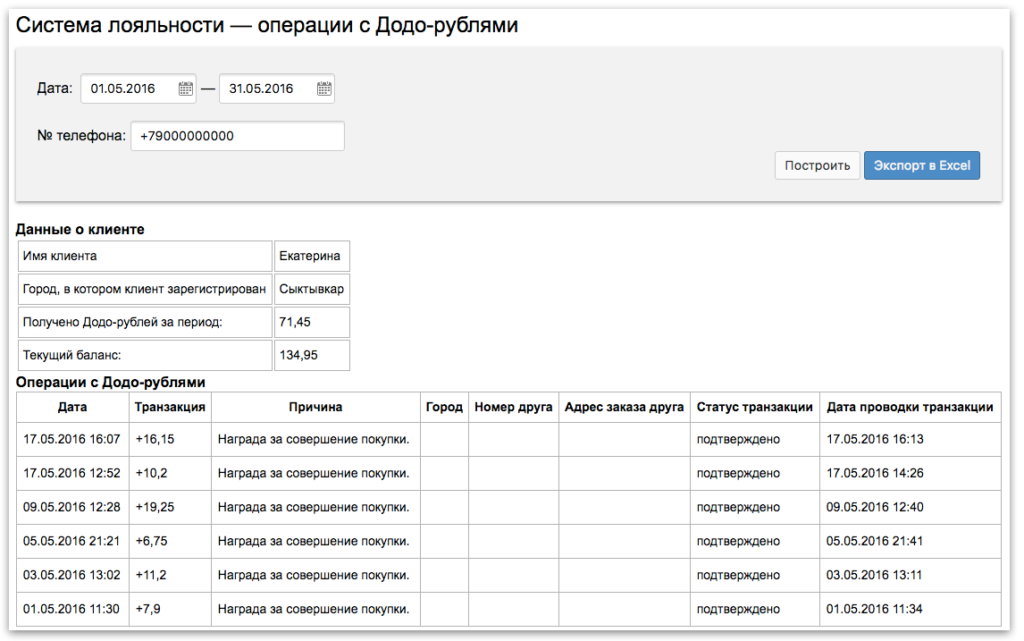Click Получено Додо-рублей за период cell

tap(145, 322)
